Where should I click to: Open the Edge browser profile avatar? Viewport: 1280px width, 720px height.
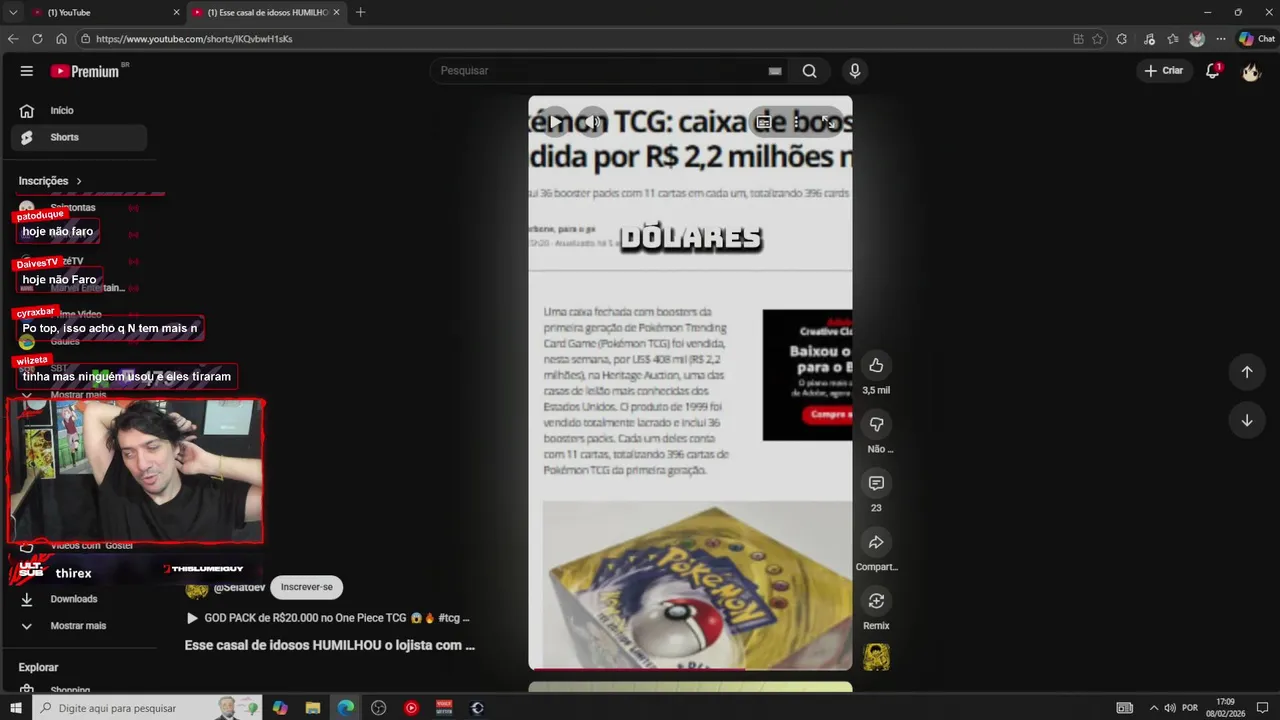coord(1197,39)
